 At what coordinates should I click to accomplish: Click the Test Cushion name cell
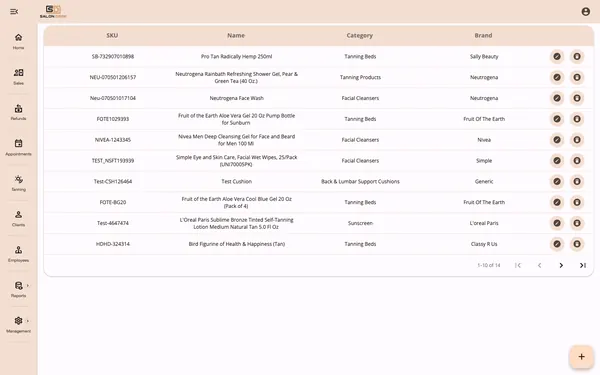click(236, 182)
